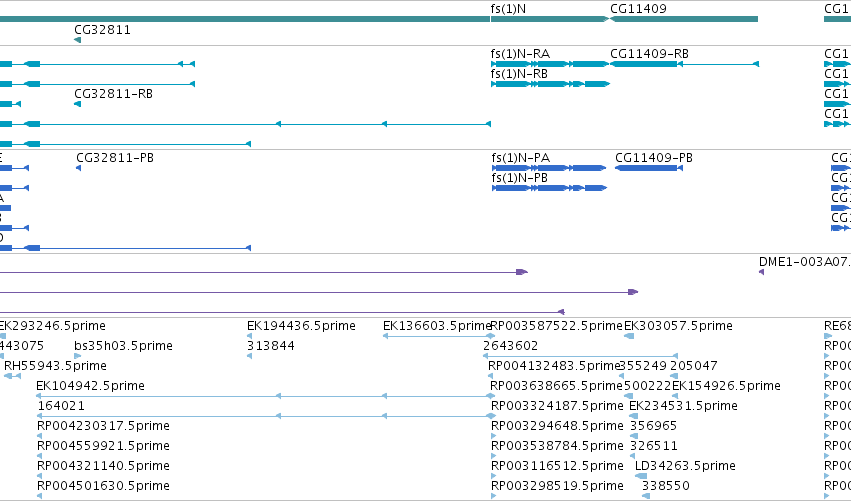The height and width of the screenshot is (501, 851).
Task: Select EST RP003324187.5prime label
Action: click(x=557, y=406)
